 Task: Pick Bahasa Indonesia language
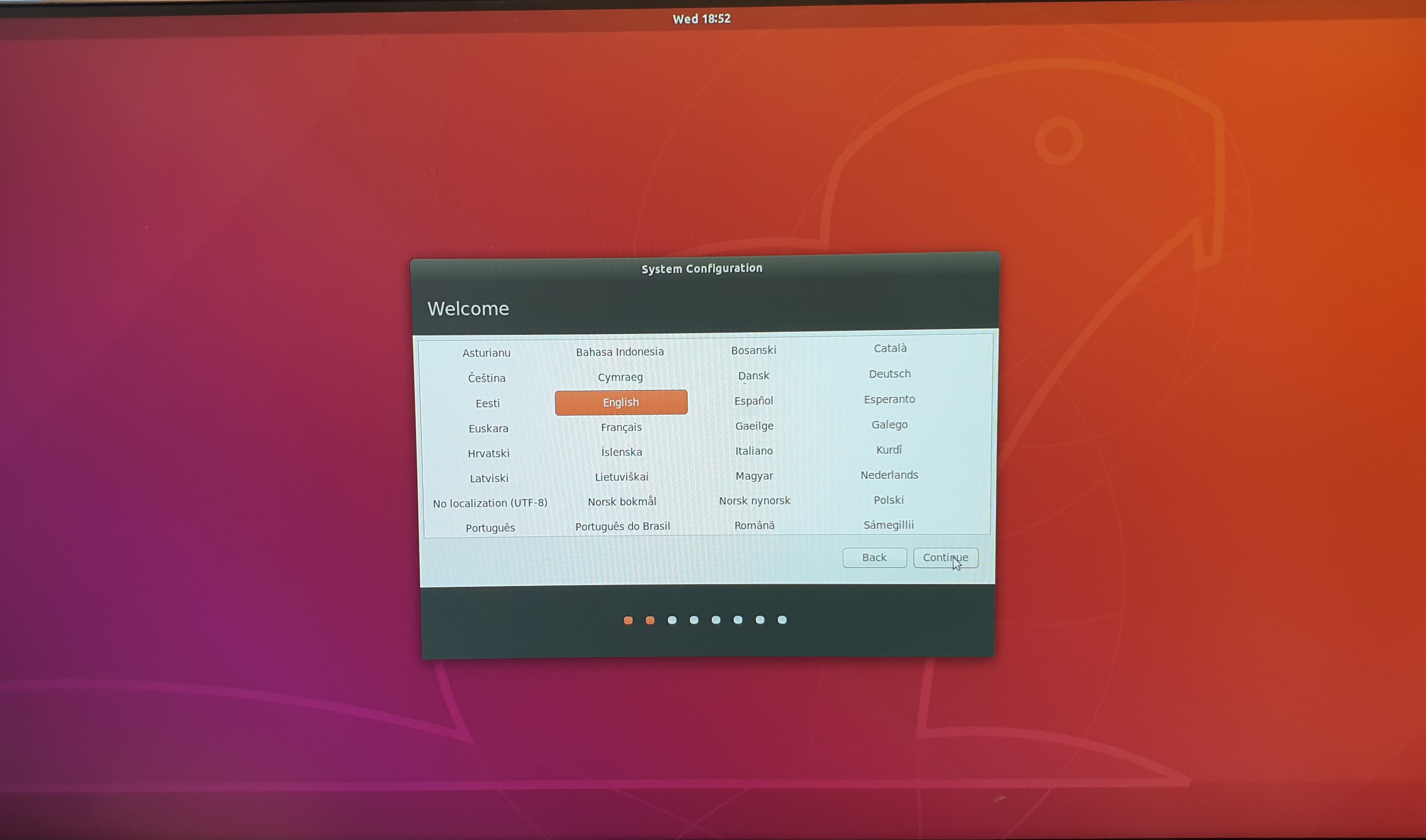(x=619, y=352)
